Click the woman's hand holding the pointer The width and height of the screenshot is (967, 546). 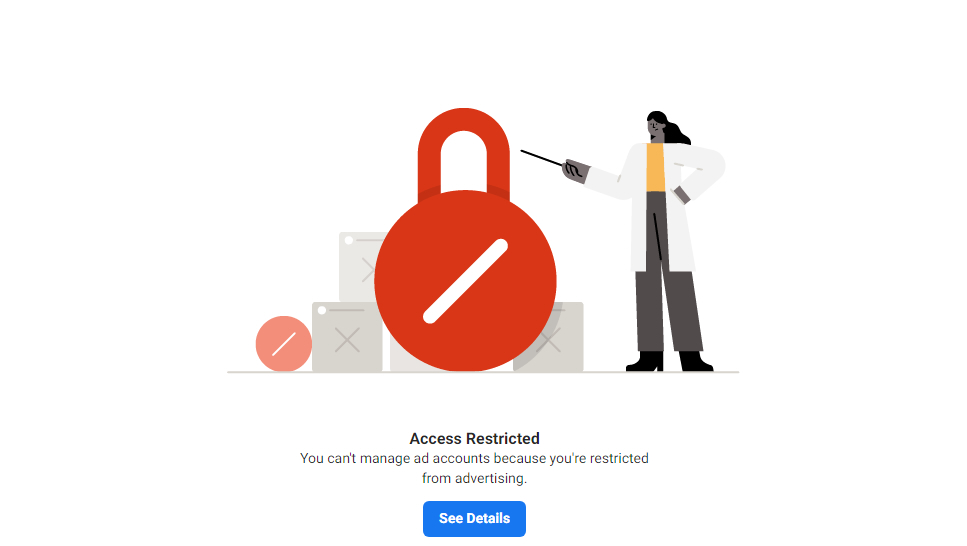tap(574, 170)
